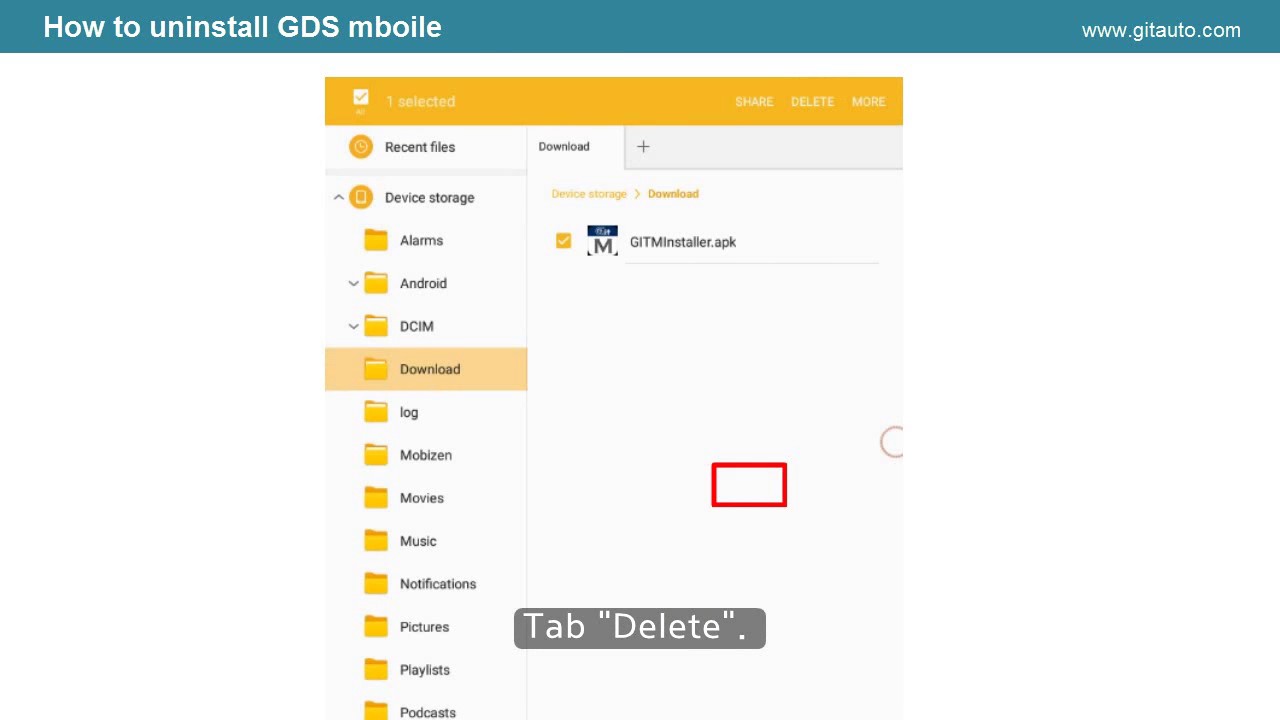The width and height of the screenshot is (1280, 720).
Task: Click the Music folder icon
Action: point(376,541)
